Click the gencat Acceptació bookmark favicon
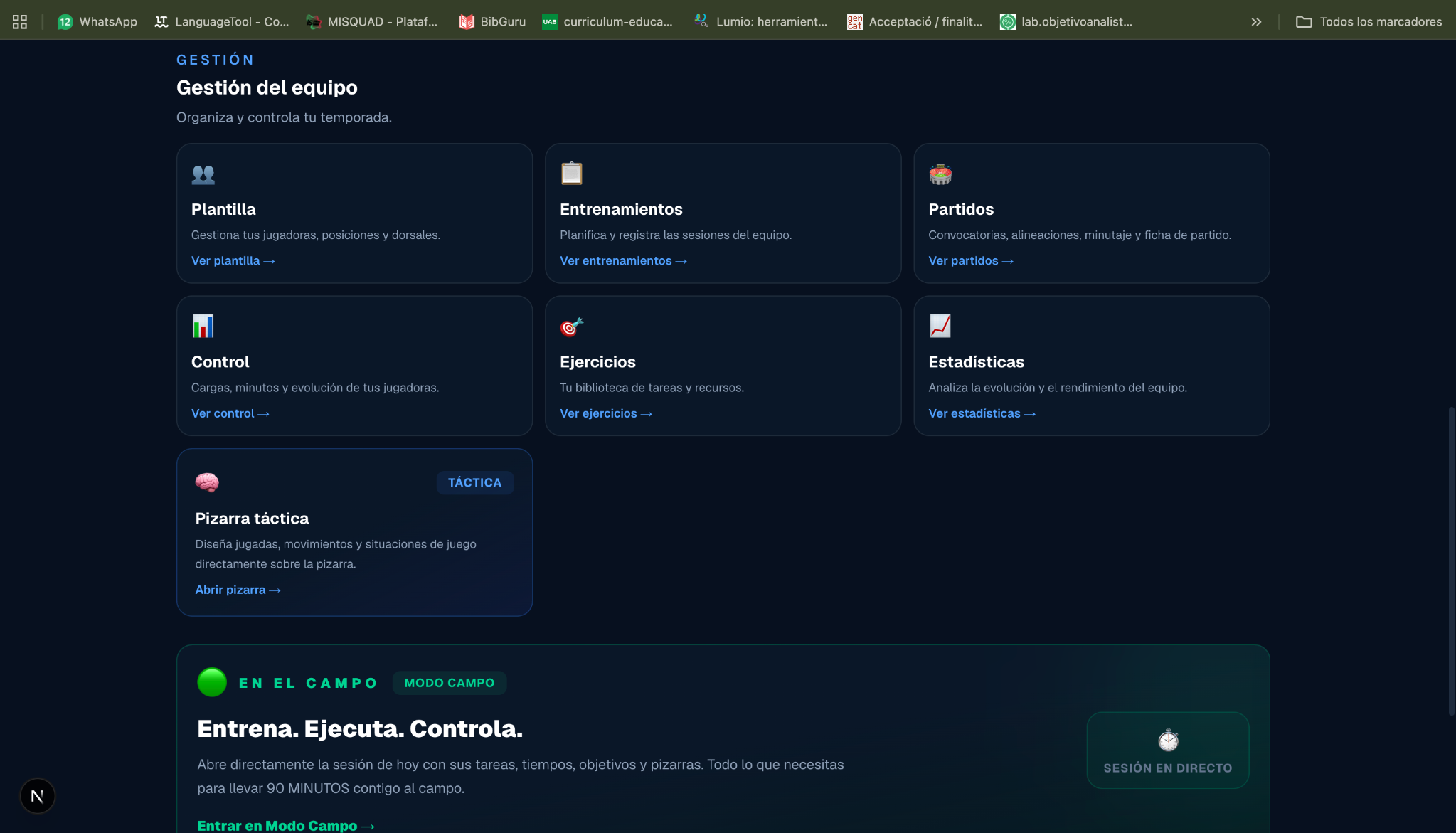The width and height of the screenshot is (1456, 833). [855, 21]
